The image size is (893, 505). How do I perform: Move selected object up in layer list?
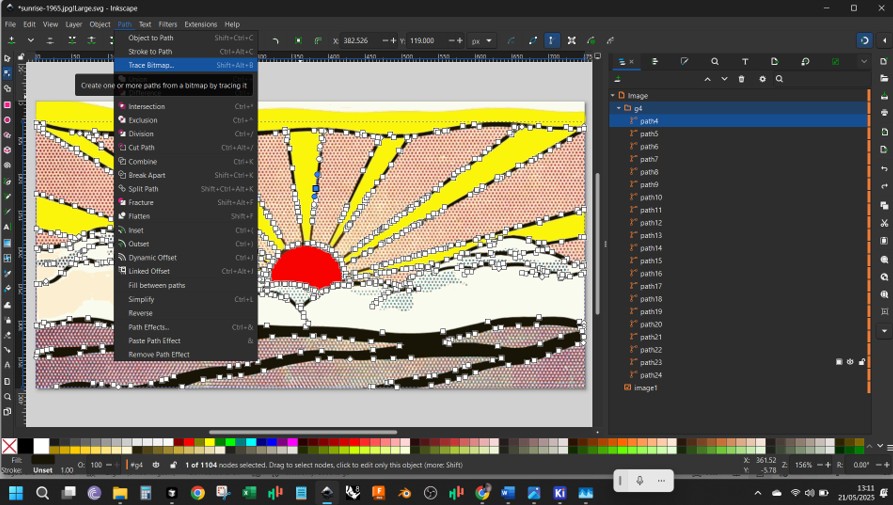(x=707, y=79)
